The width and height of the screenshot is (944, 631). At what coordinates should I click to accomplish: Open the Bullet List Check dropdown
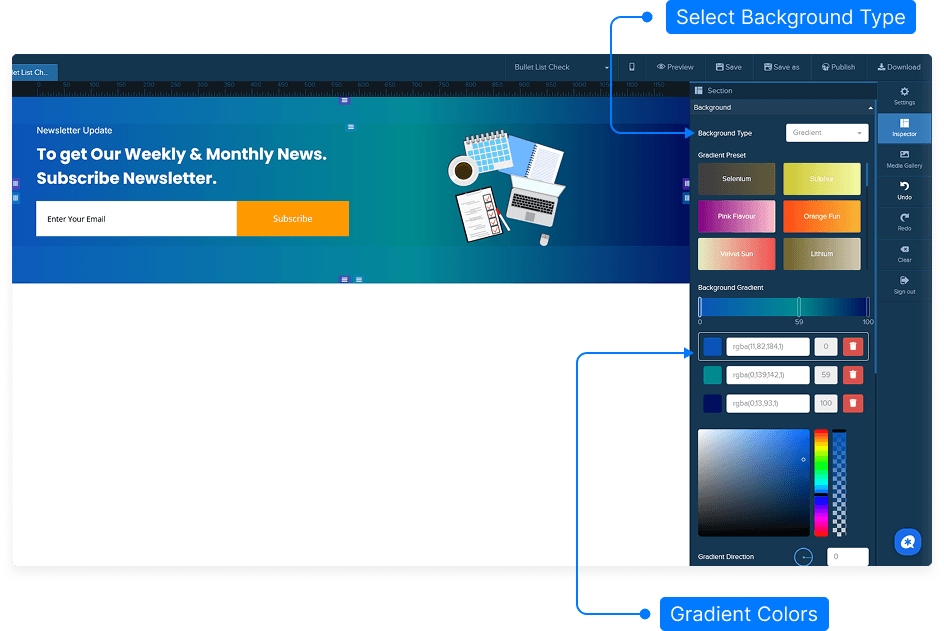click(560, 67)
